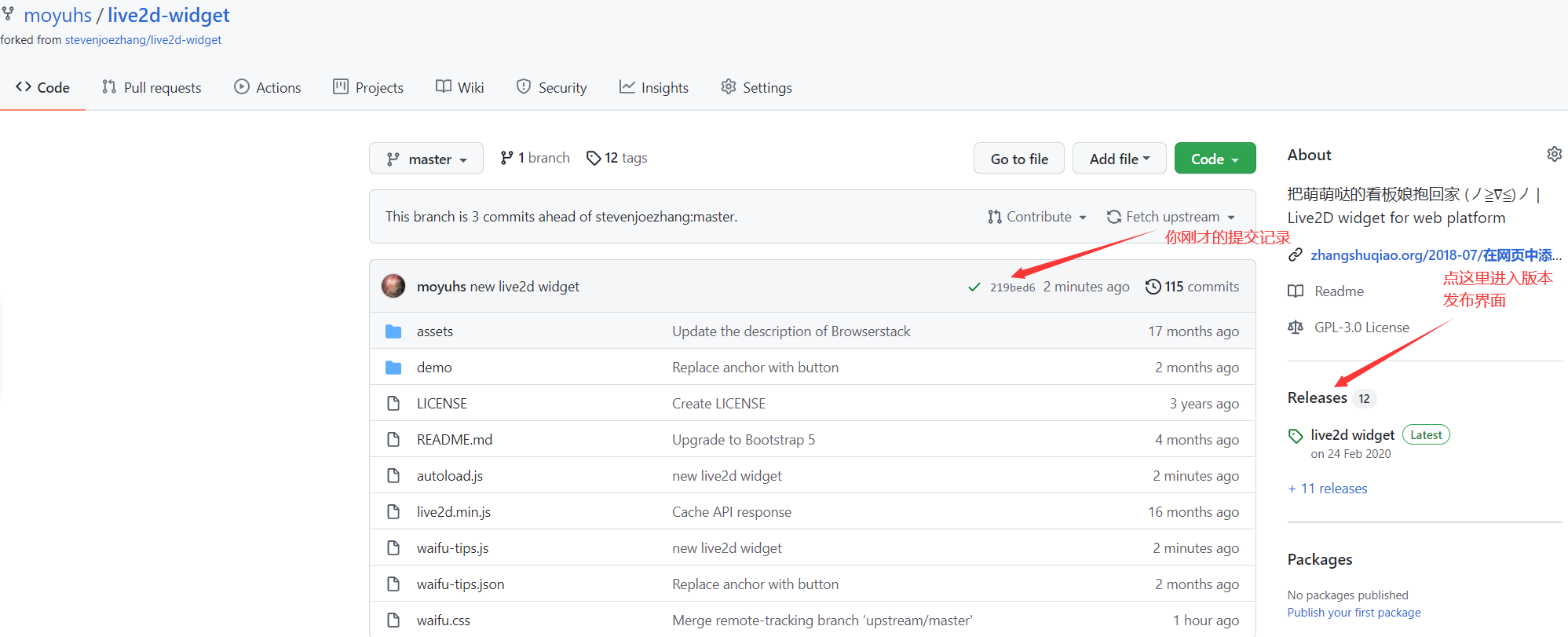The height and width of the screenshot is (637, 1568).
Task: Open 'Replace anchor with button' commit for demo
Action: [755, 368]
